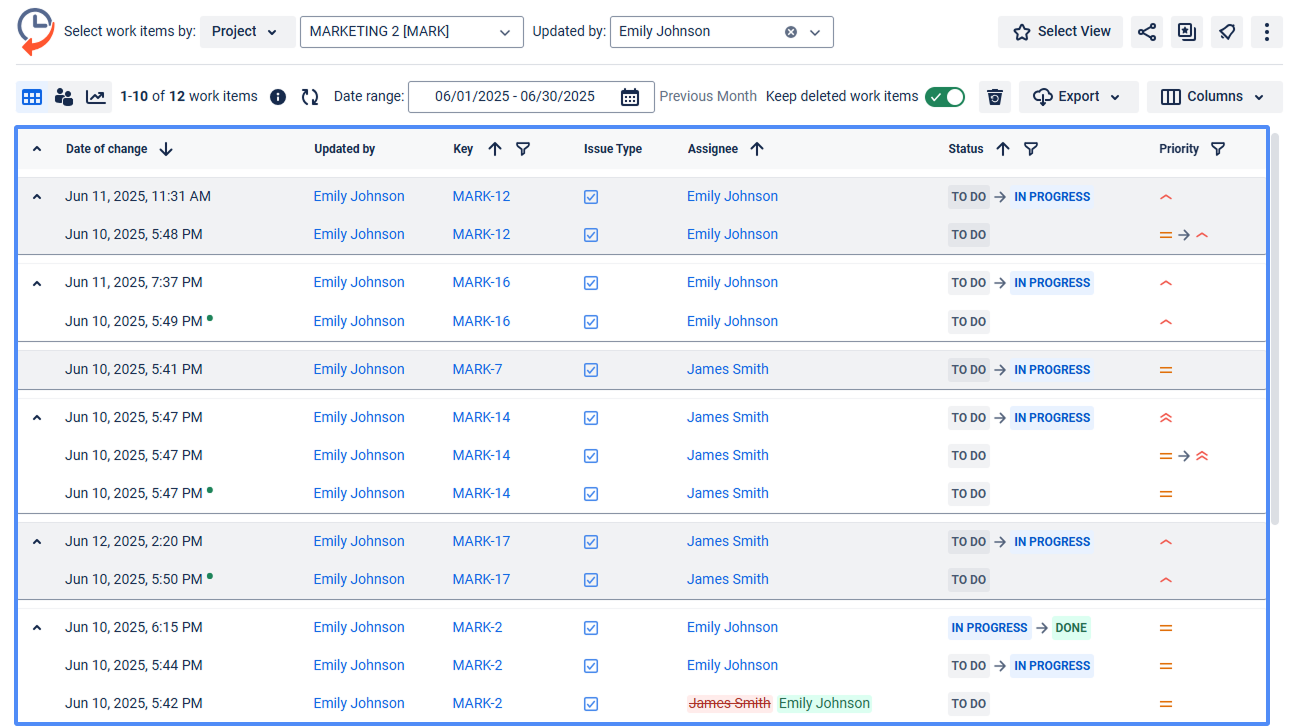Collapse the MARK-17 group
The height and width of the screenshot is (726, 1291).
(37, 542)
